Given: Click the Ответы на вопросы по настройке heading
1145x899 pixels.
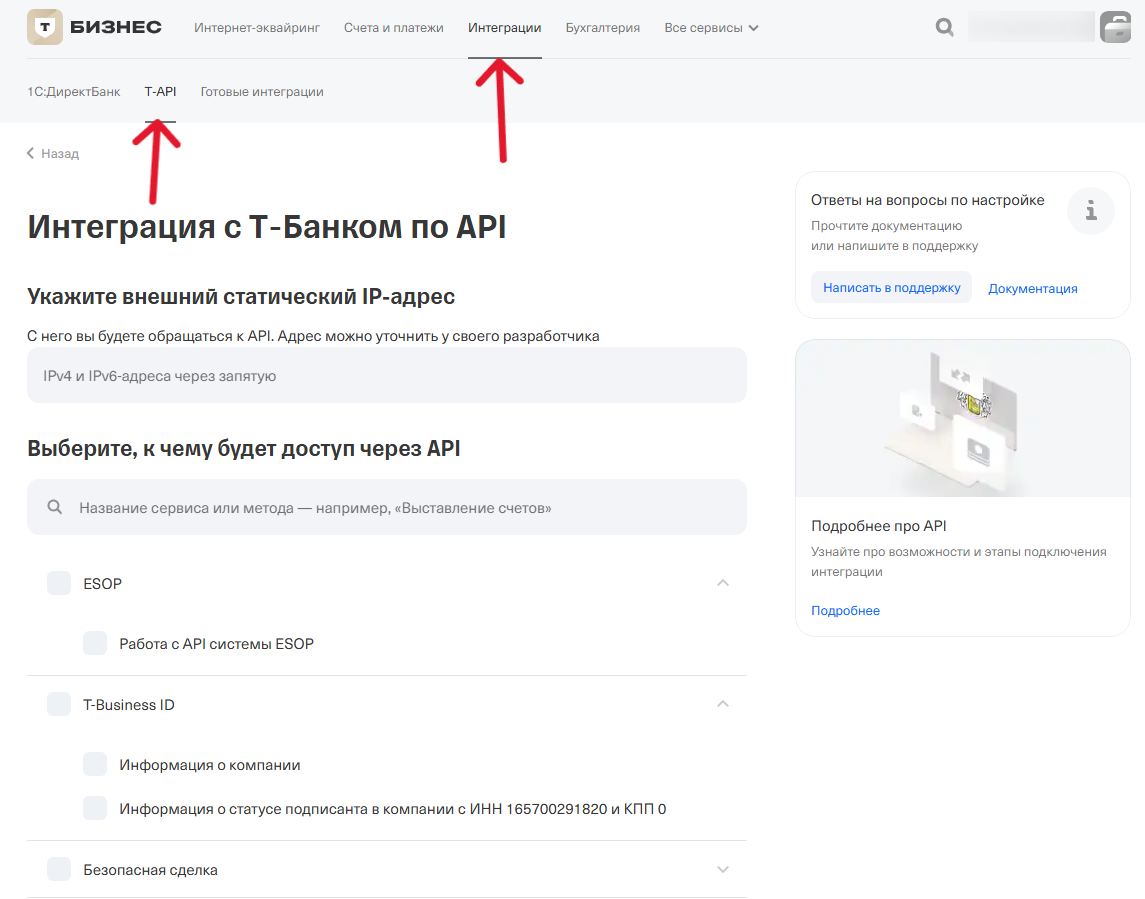Looking at the screenshot, I should pos(927,200).
